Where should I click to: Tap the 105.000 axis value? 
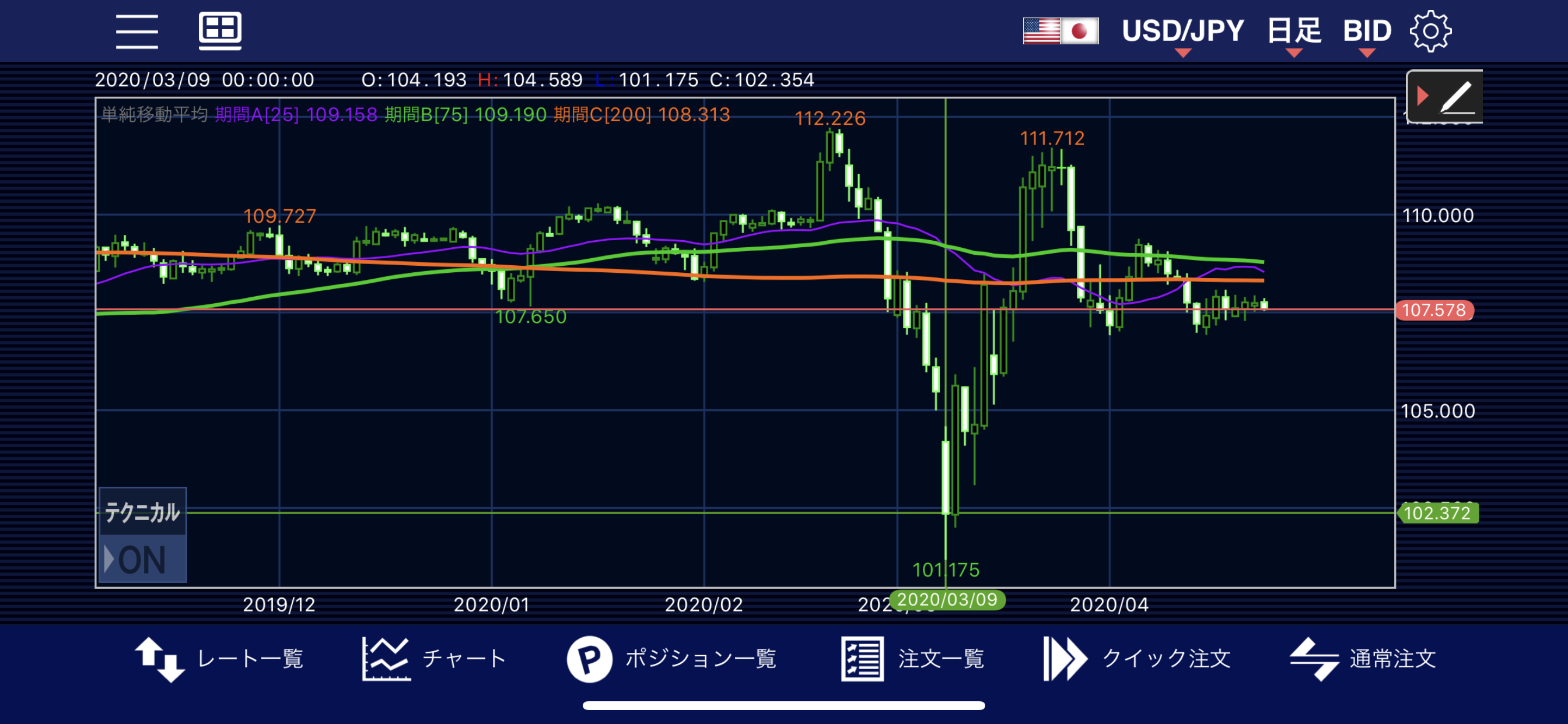click(1437, 412)
